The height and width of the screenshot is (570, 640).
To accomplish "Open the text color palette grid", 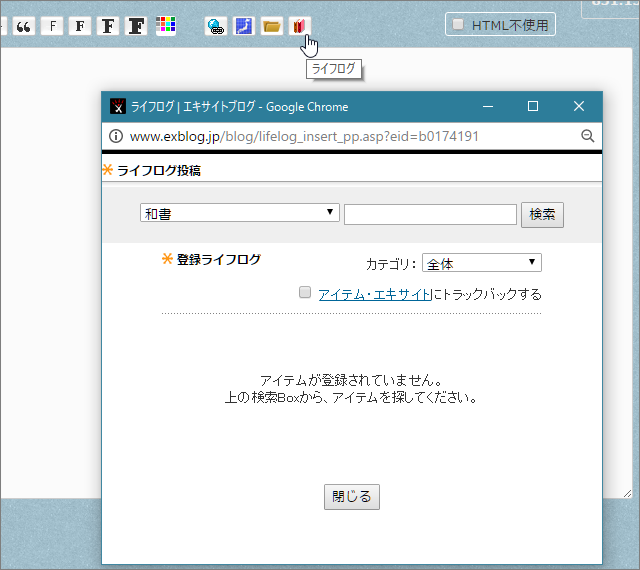I will (166, 25).
